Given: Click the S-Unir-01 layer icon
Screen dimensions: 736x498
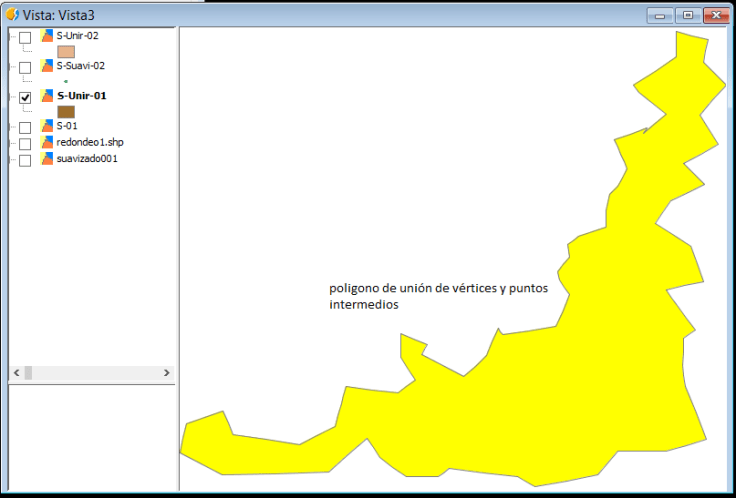Looking at the screenshot, I should coord(47,96).
